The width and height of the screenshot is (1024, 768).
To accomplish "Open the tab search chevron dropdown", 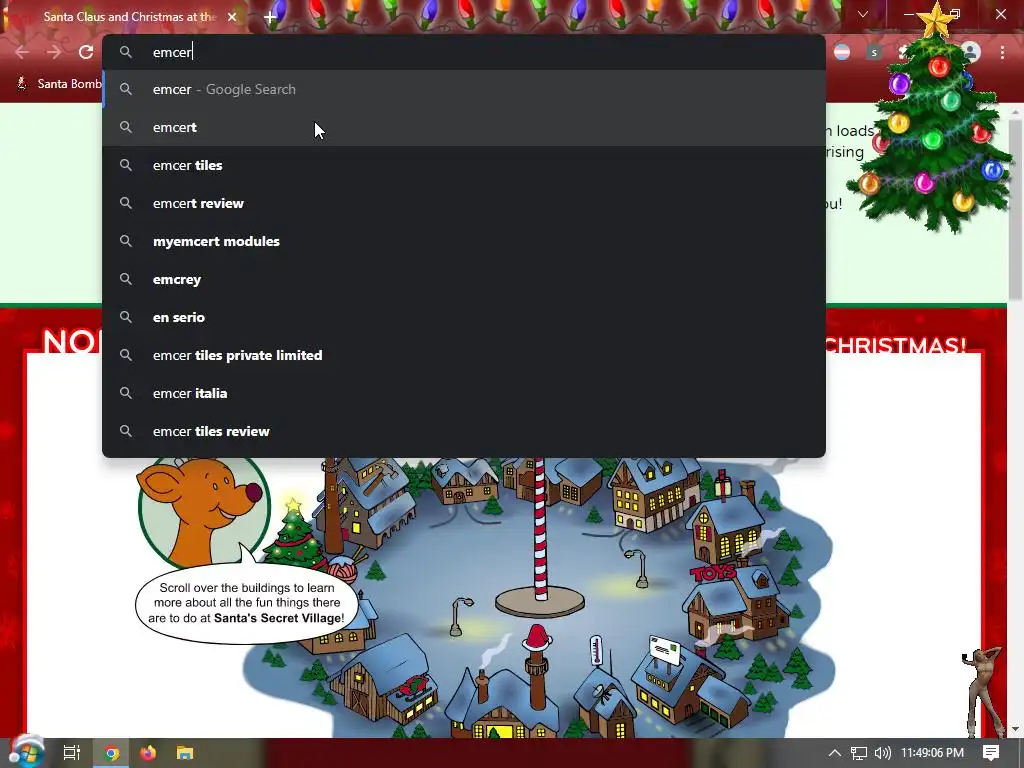I will (863, 14).
